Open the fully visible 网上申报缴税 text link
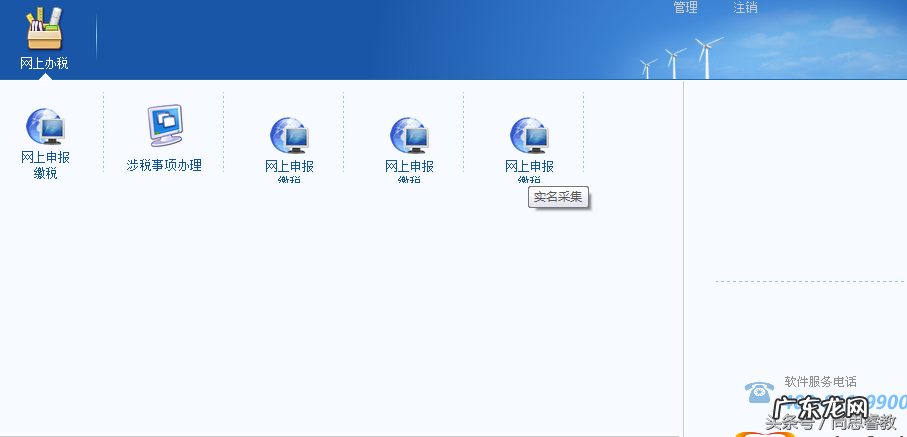 (x=45, y=165)
